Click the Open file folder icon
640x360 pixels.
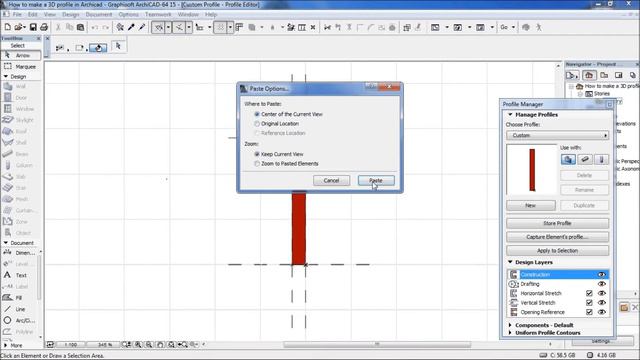pos(19,27)
